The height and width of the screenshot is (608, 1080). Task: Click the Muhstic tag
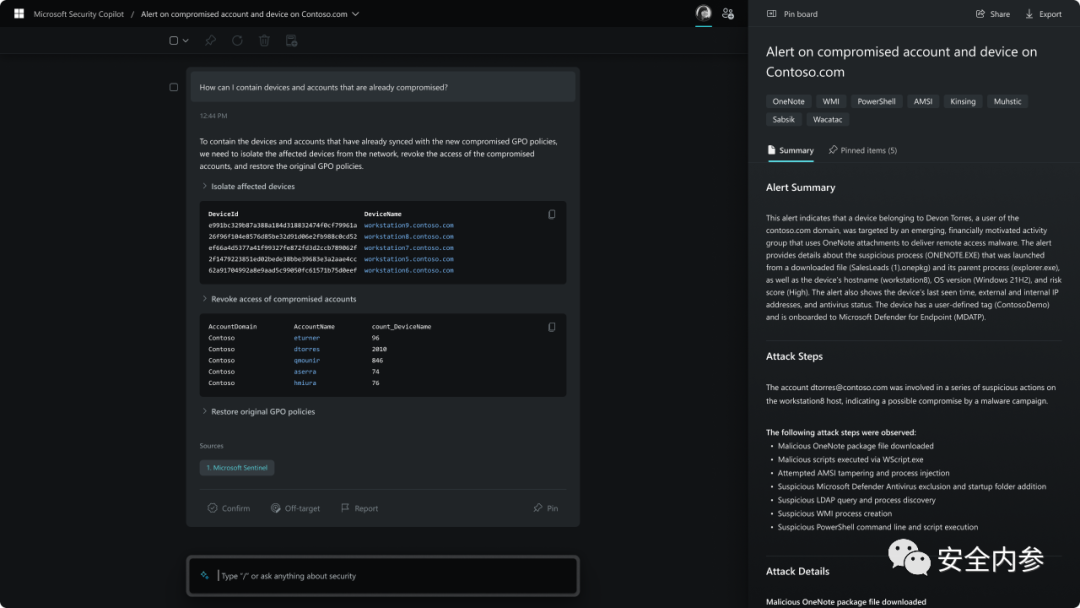(x=1008, y=101)
